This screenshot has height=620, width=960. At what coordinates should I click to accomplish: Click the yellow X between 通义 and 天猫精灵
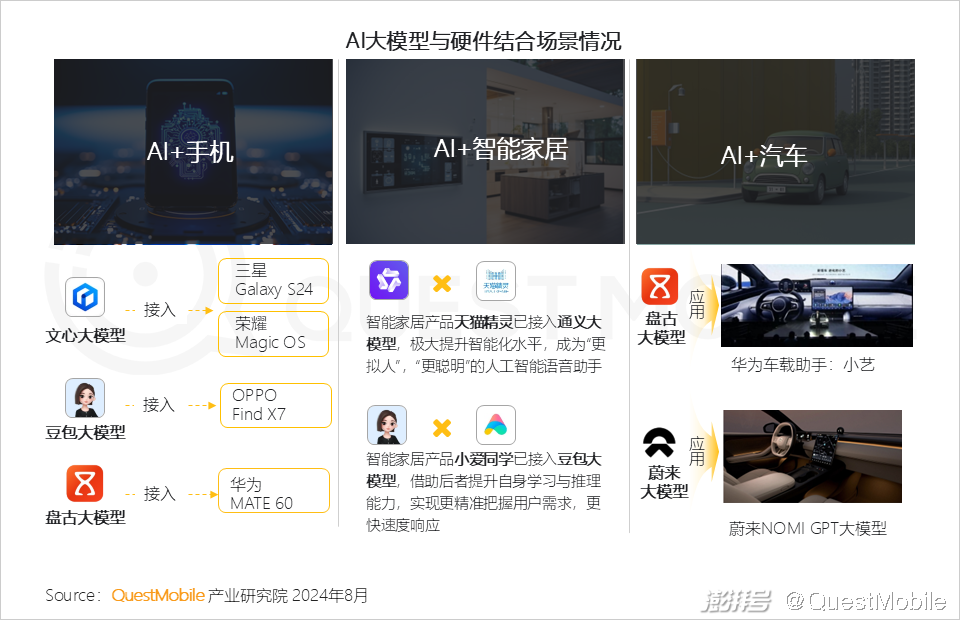tap(441, 283)
